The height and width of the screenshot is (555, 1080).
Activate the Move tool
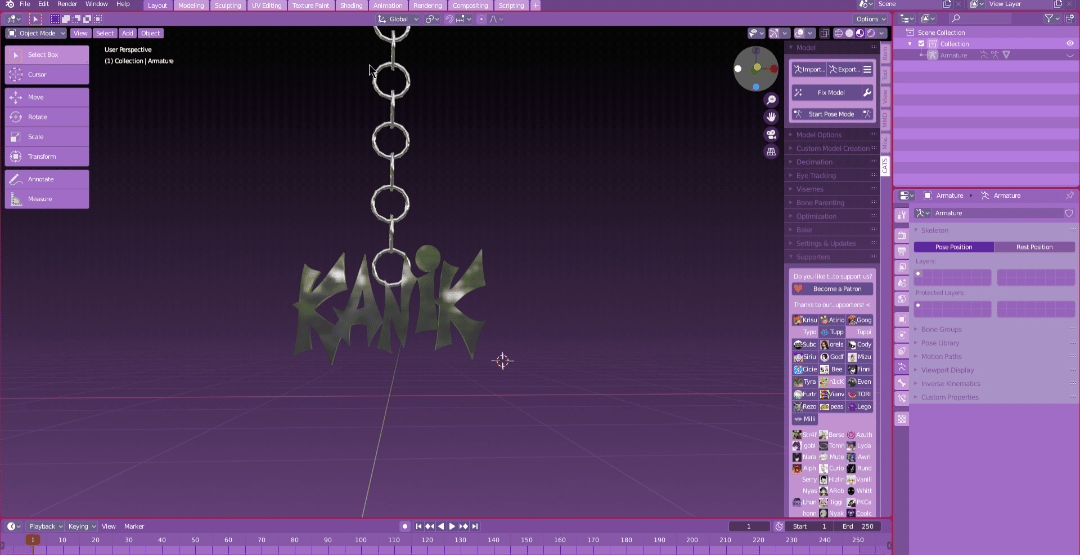pyautogui.click(x=47, y=97)
